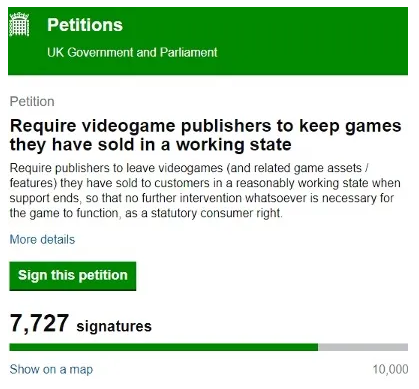Open the Show on a map link

click(x=51, y=369)
